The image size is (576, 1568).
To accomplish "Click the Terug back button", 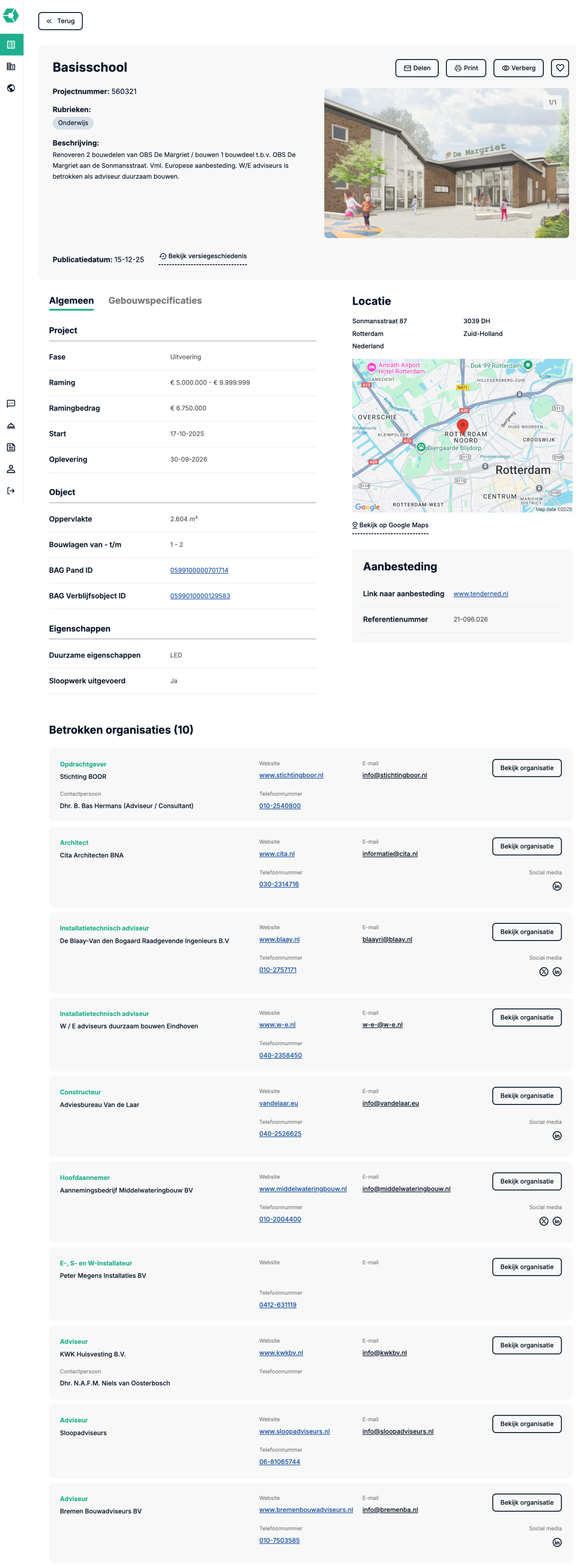I will [60, 21].
